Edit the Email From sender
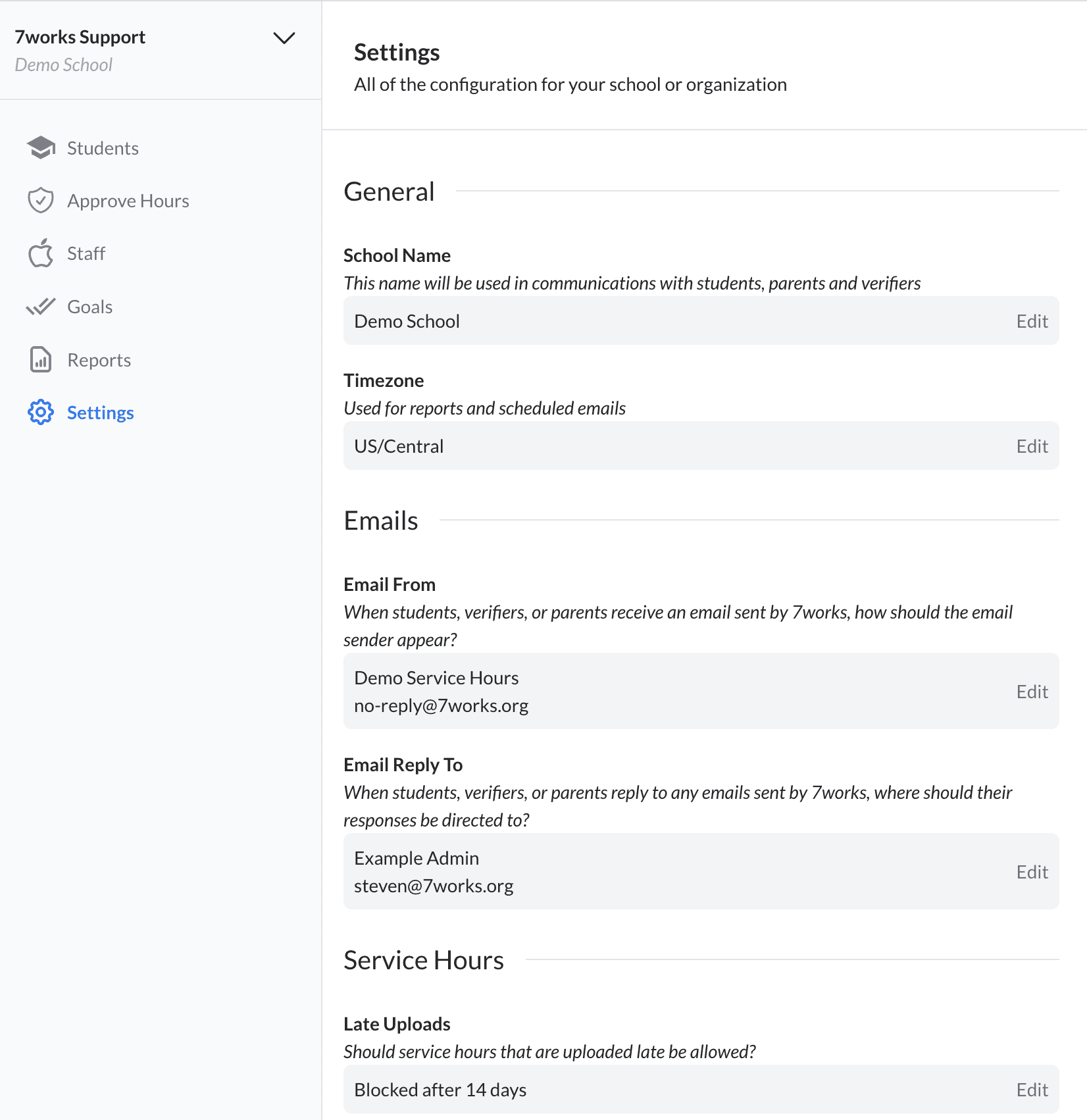The image size is (1087, 1120). pos(1032,692)
